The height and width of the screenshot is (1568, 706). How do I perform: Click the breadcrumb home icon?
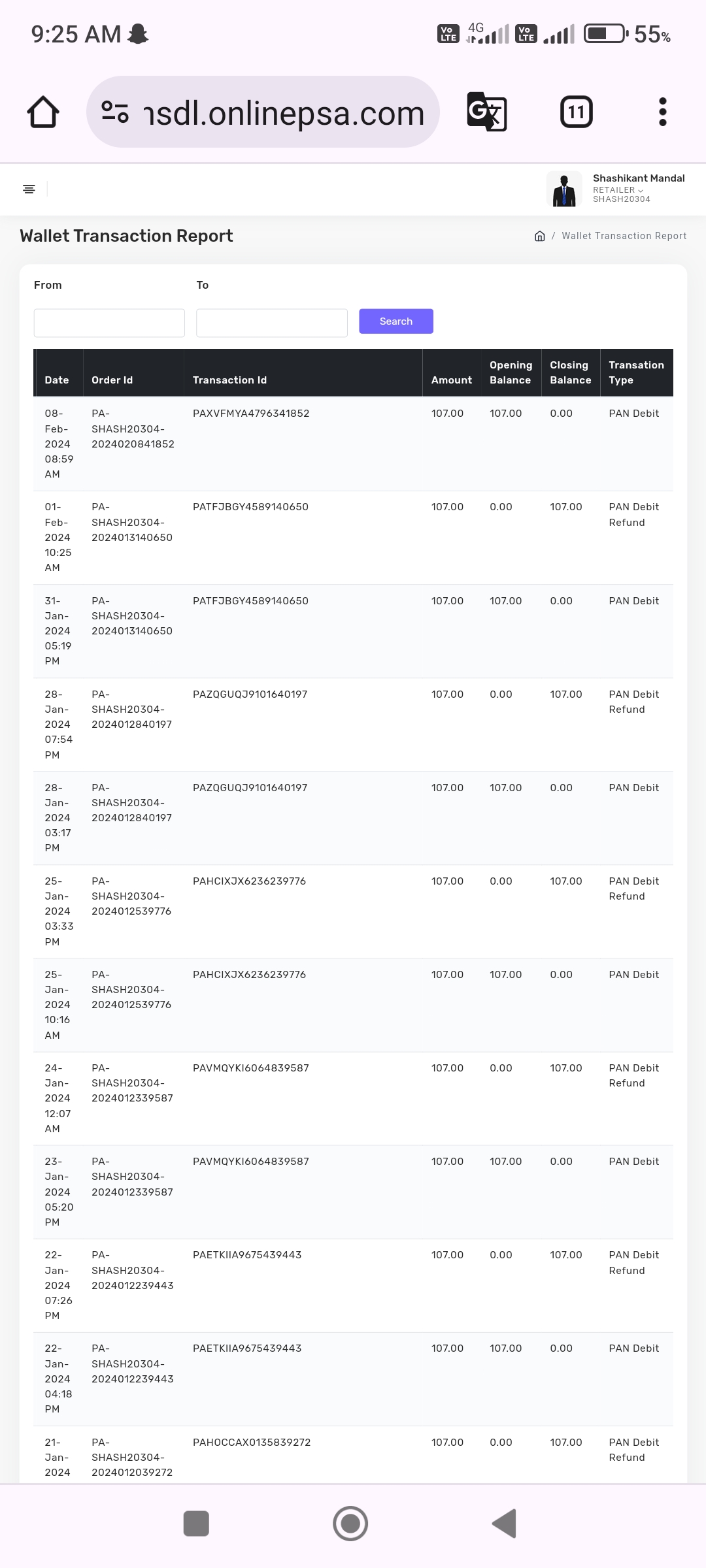[540, 236]
